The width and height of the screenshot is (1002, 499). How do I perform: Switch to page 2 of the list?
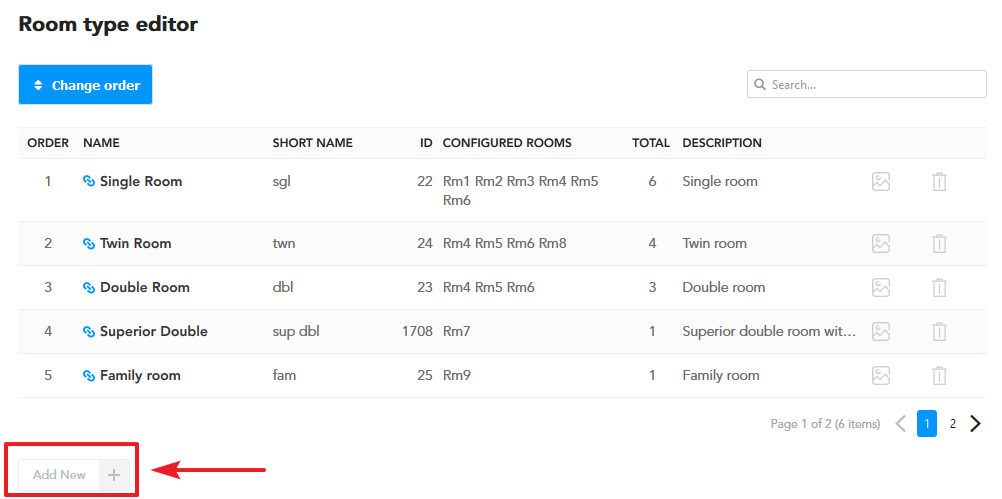click(x=952, y=424)
